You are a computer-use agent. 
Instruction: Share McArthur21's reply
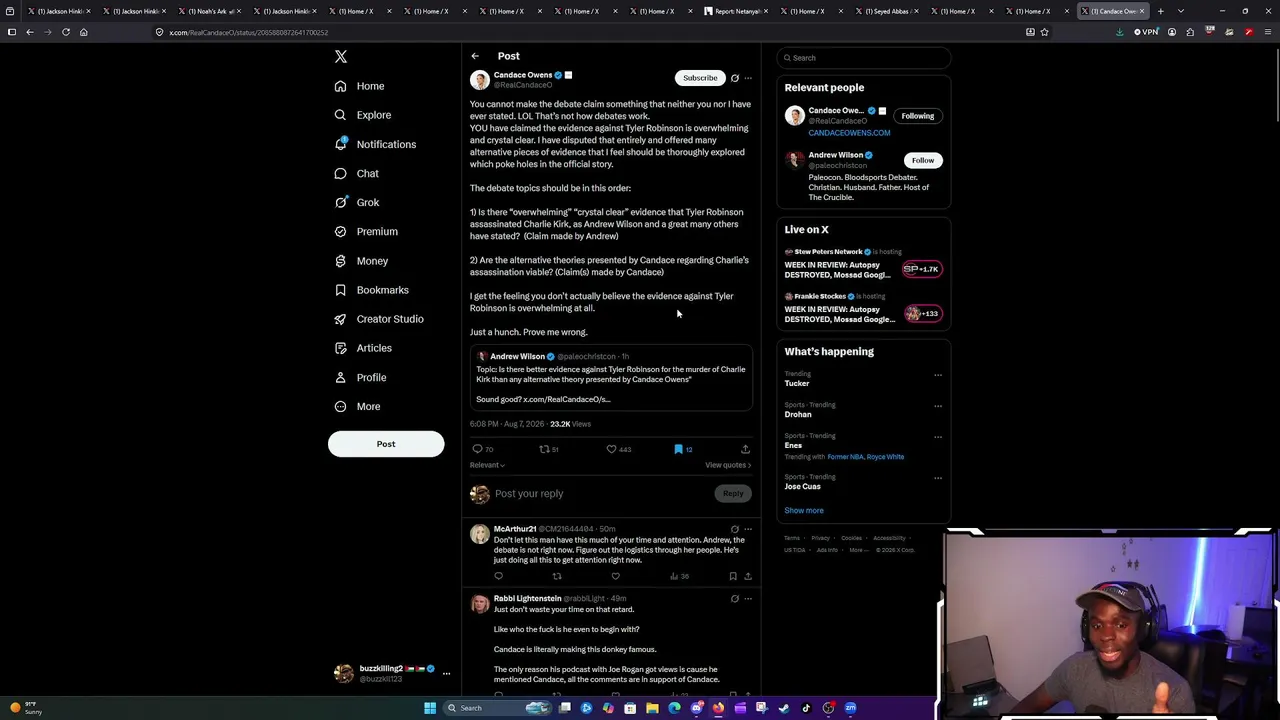pyautogui.click(x=747, y=576)
